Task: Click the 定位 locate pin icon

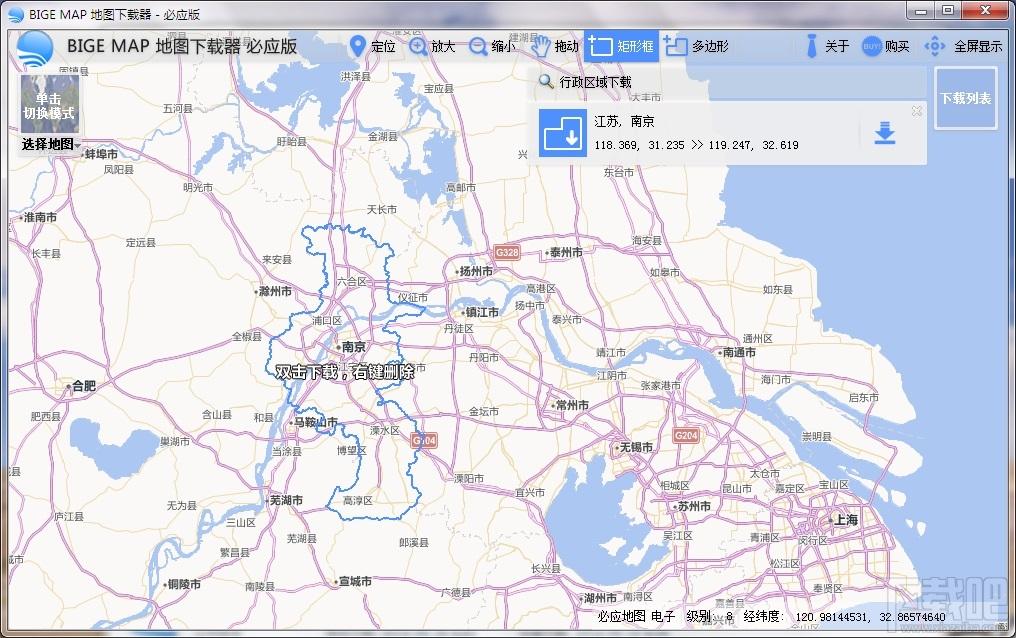Action: 357,46
